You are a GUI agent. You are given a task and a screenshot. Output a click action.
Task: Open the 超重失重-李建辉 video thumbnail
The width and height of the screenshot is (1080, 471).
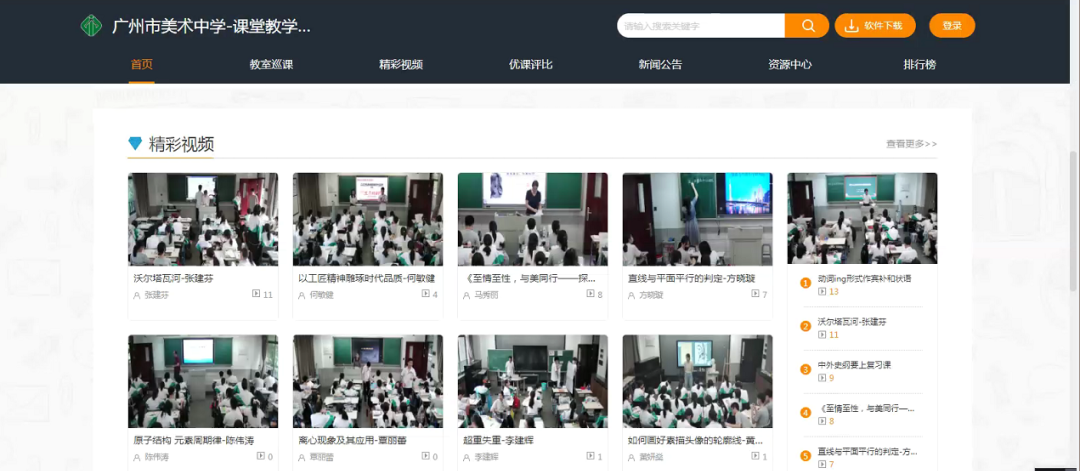coord(532,381)
